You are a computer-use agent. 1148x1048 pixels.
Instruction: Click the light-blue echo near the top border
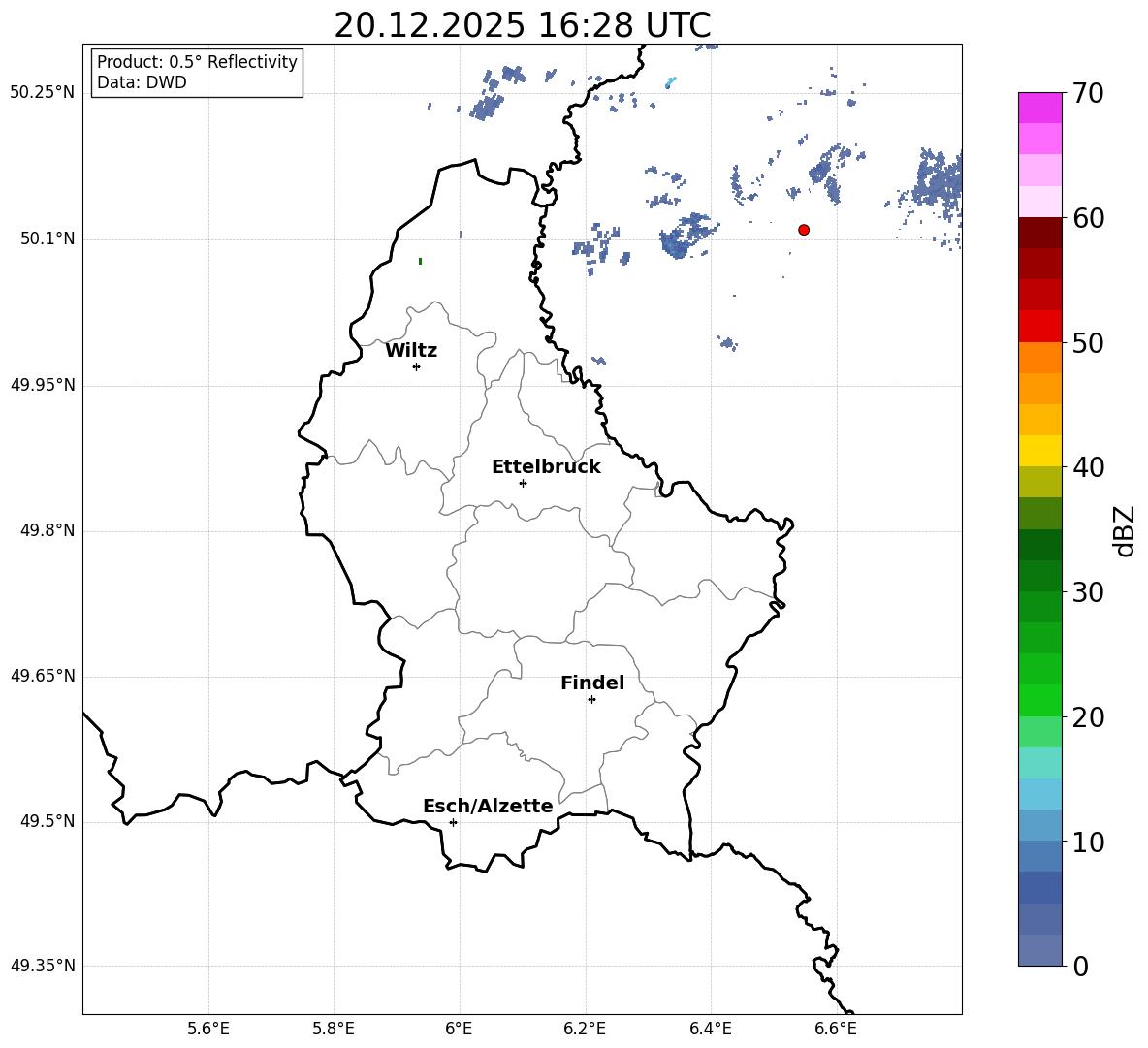point(670,82)
